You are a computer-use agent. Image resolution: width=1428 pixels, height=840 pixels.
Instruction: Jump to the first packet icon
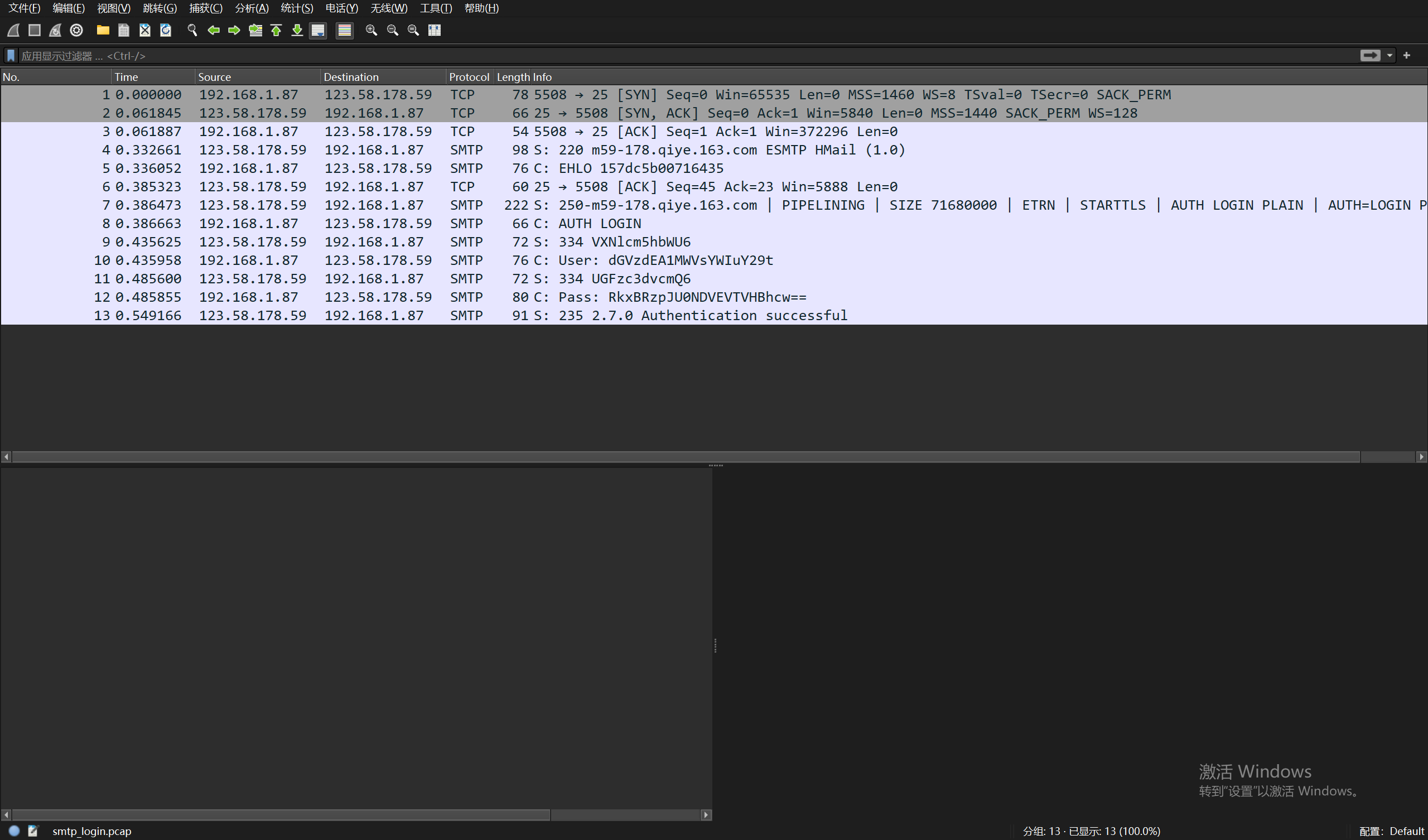[x=276, y=30]
